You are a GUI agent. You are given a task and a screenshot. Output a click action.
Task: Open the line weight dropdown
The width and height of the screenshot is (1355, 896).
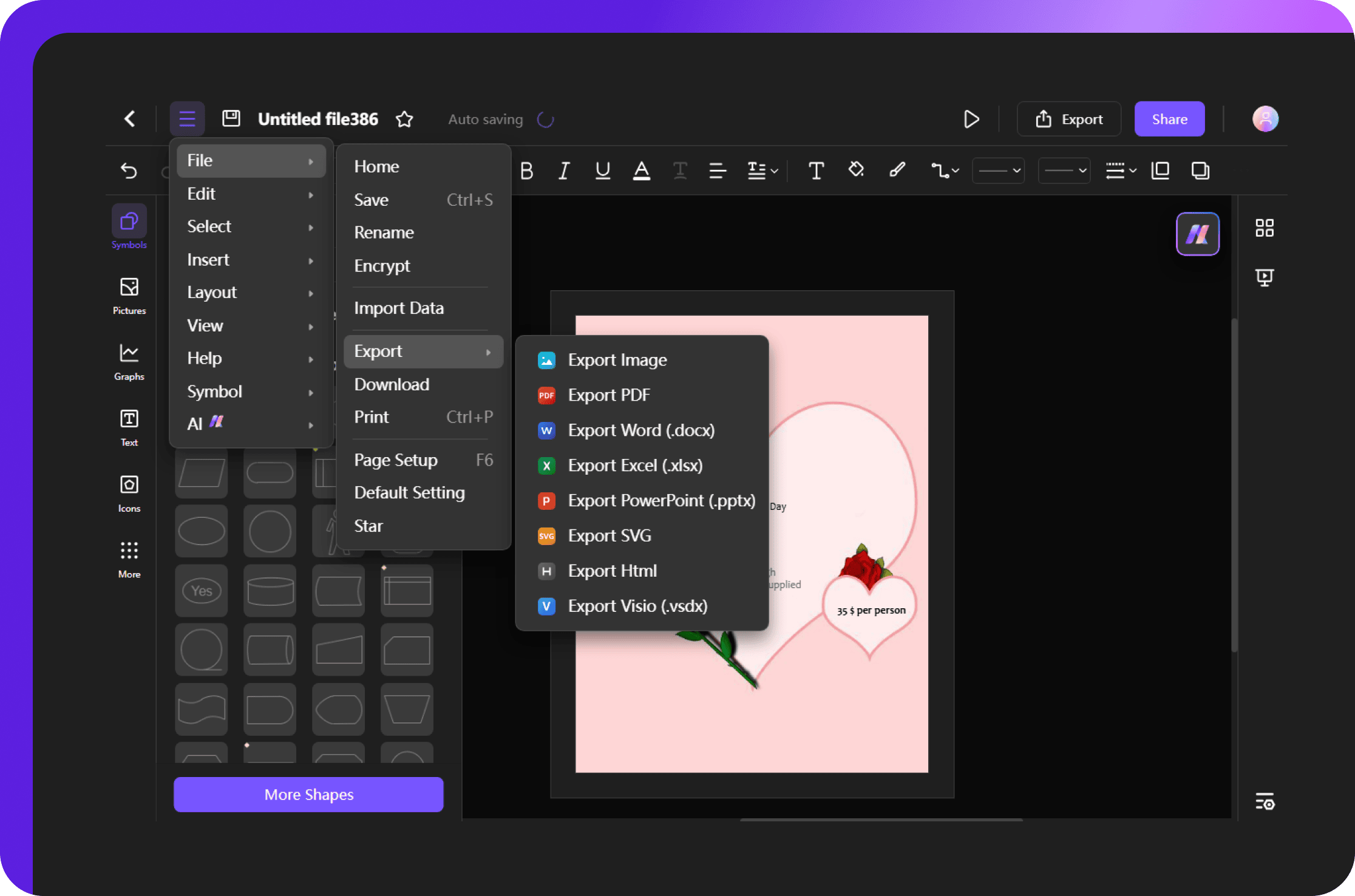[x=1121, y=171]
